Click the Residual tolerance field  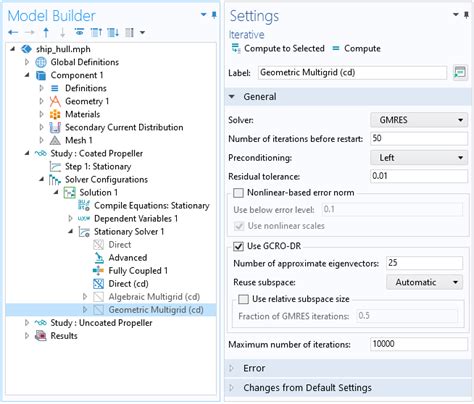pyautogui.click(x=419, y=176)
